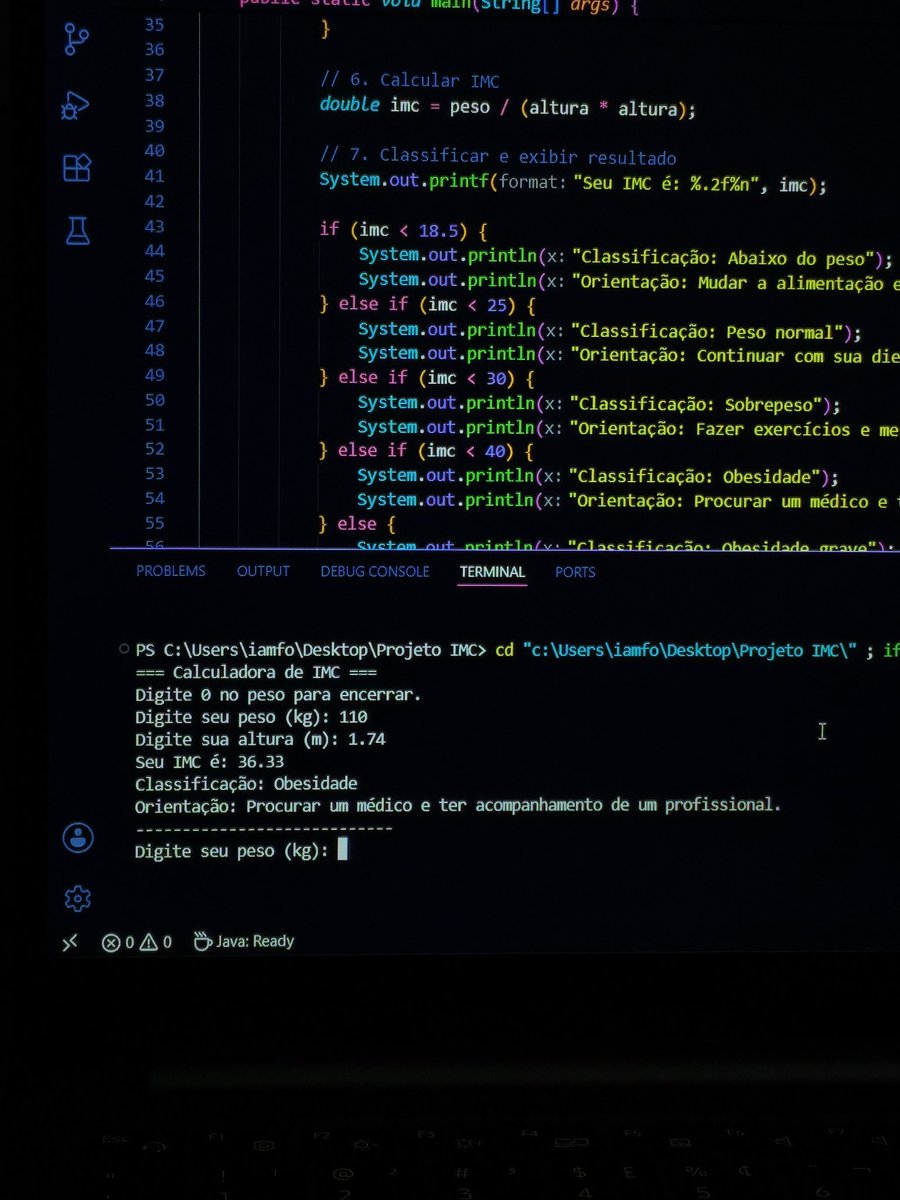The image size is (900, 1200).
Task: Open the Accounts menu icon
Action: (x=78, y=837)
